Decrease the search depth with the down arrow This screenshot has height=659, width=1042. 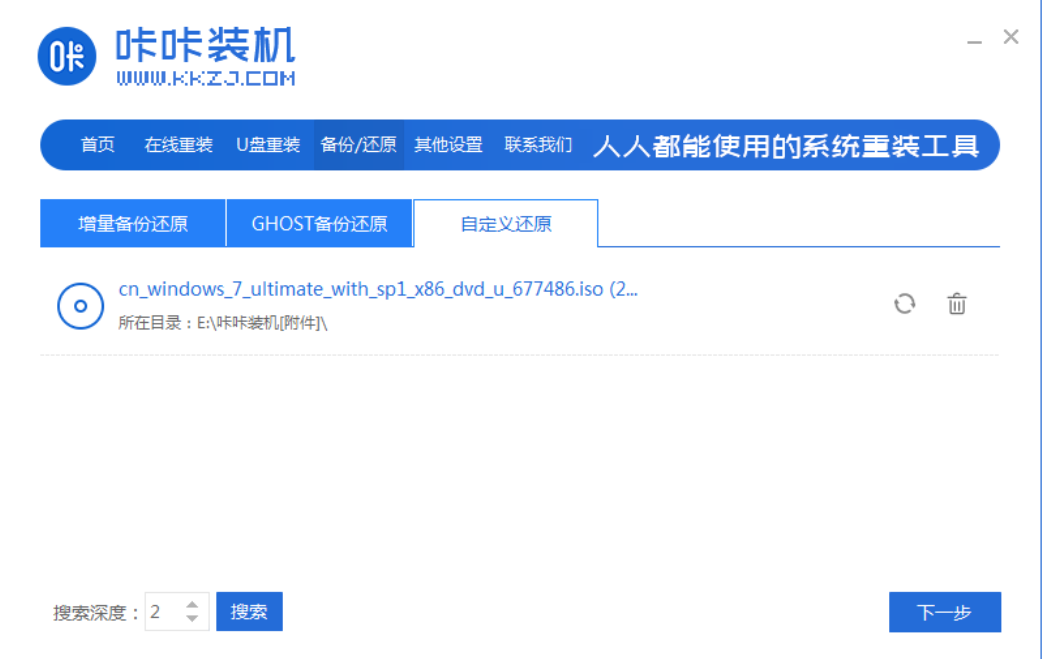[192, 618]
